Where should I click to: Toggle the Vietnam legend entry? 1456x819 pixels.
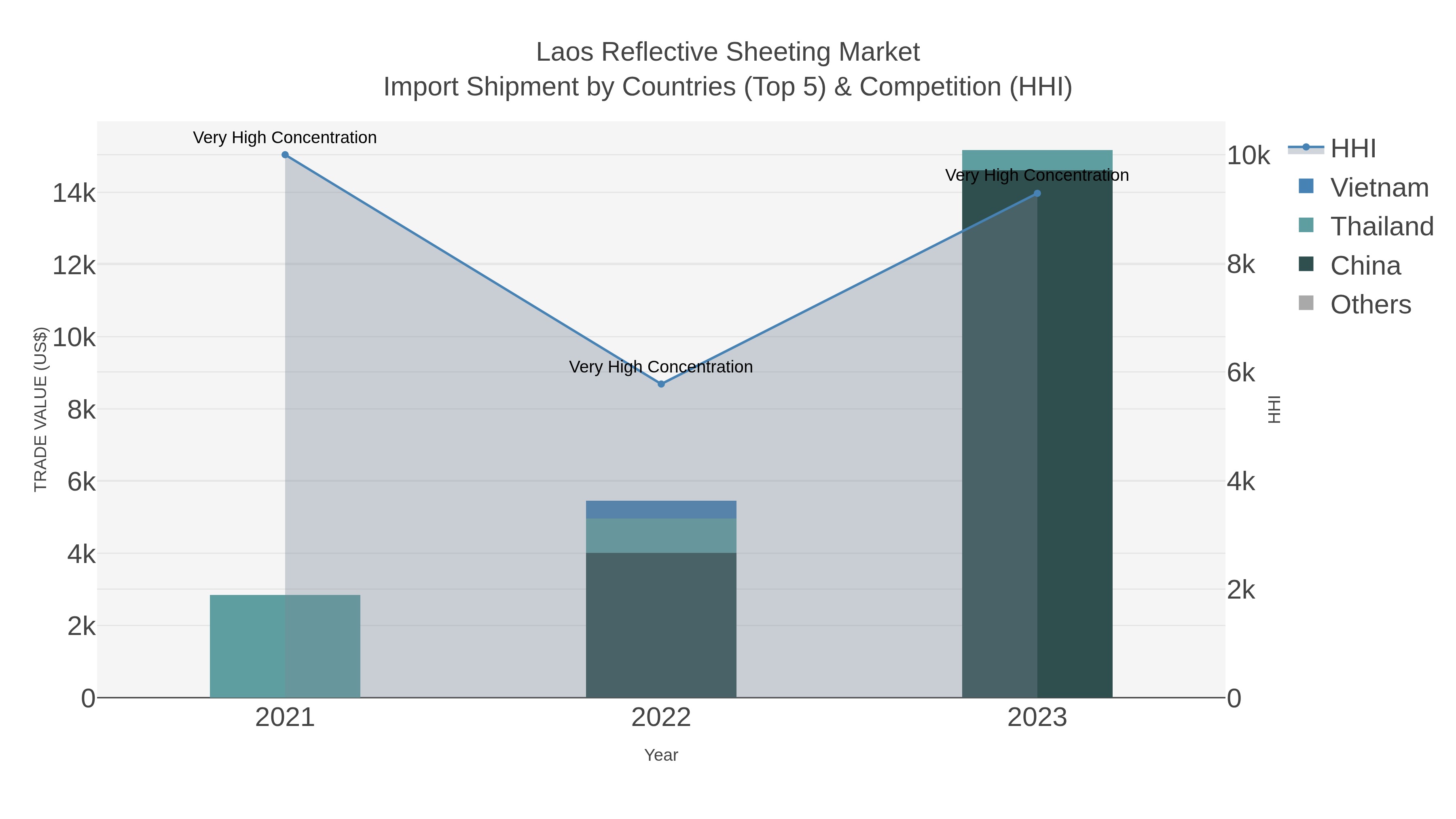pos(1364,188)
